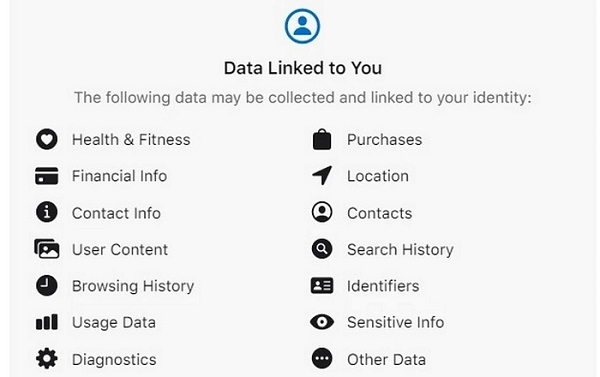Image resolution: width=600 pixels, height=377 pixels.
Task: Click the Browsing History clock icon
Action: 47,286
